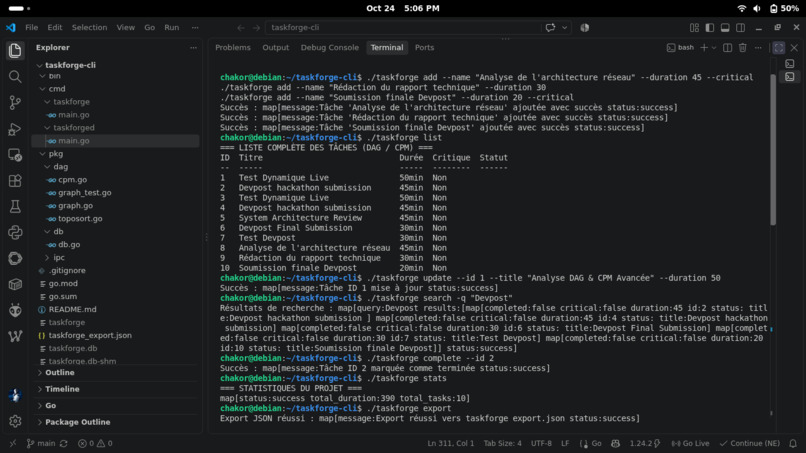
Task: Click the taskforge-cli command center search box
Action: pyautogui.click(x=402, y=27)
